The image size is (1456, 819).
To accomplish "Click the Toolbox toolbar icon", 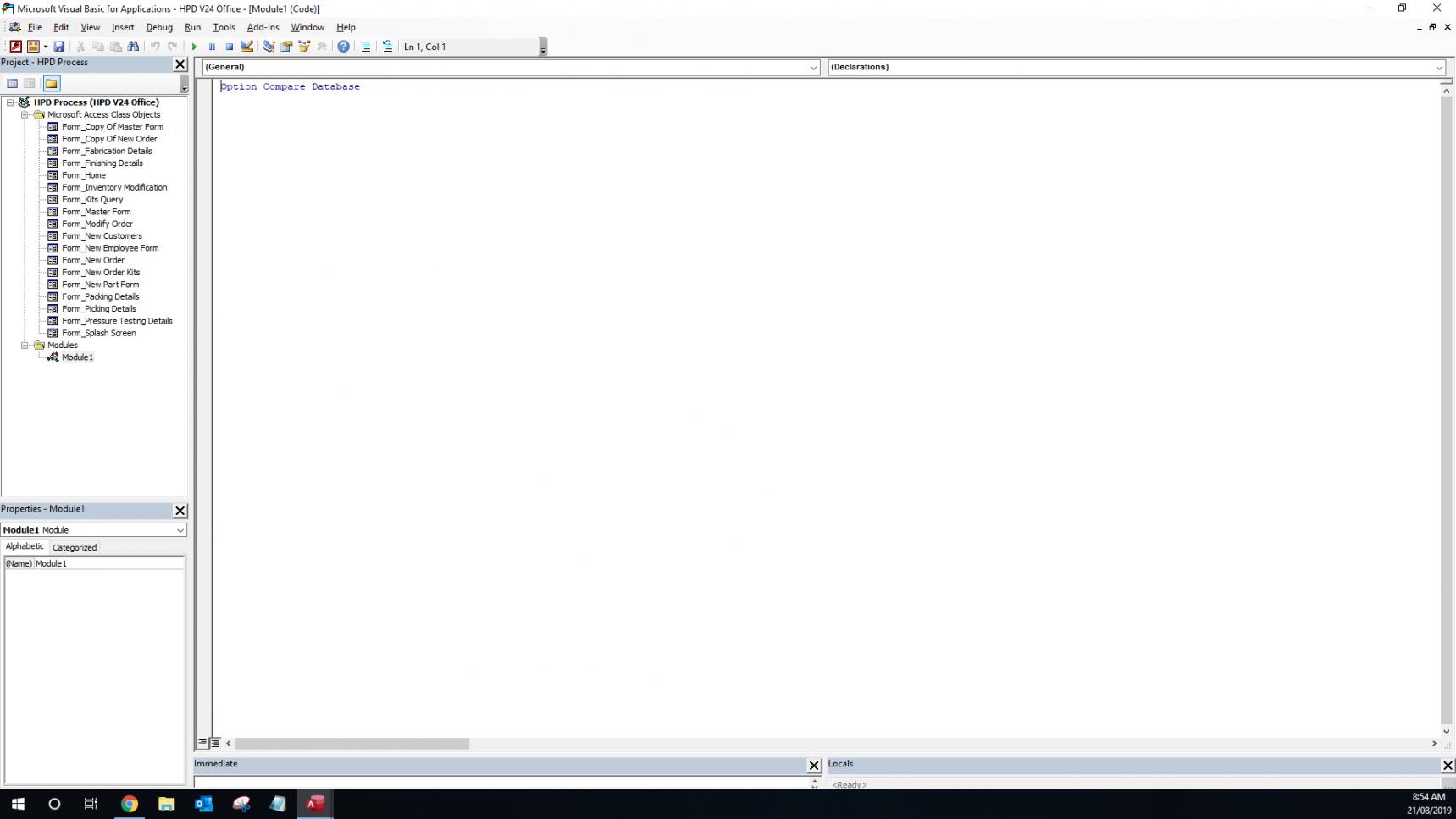I will (x=322, y=47).
